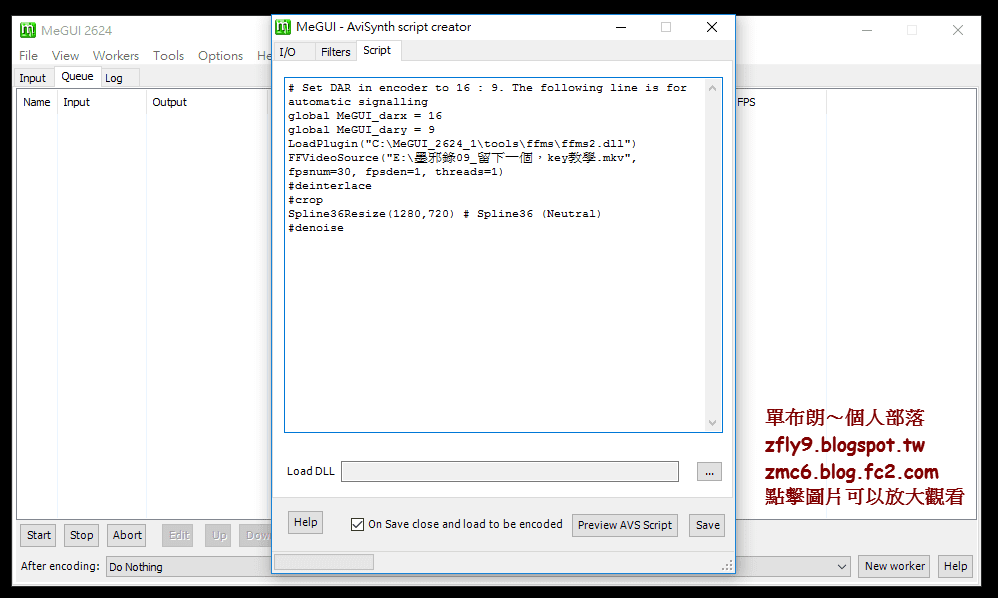
Task: Click the Preview AVS Script button
Action: tap(624, 525)
